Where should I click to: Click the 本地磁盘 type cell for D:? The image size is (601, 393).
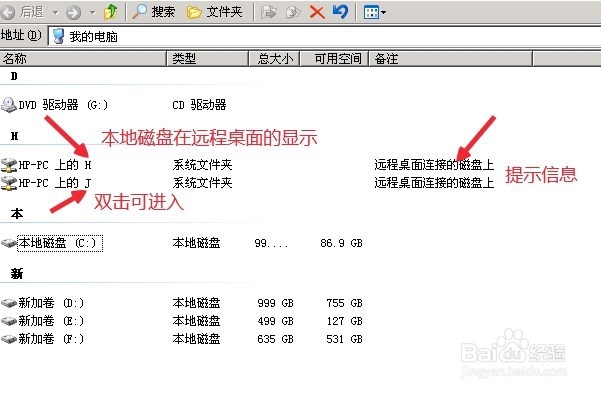196,303
